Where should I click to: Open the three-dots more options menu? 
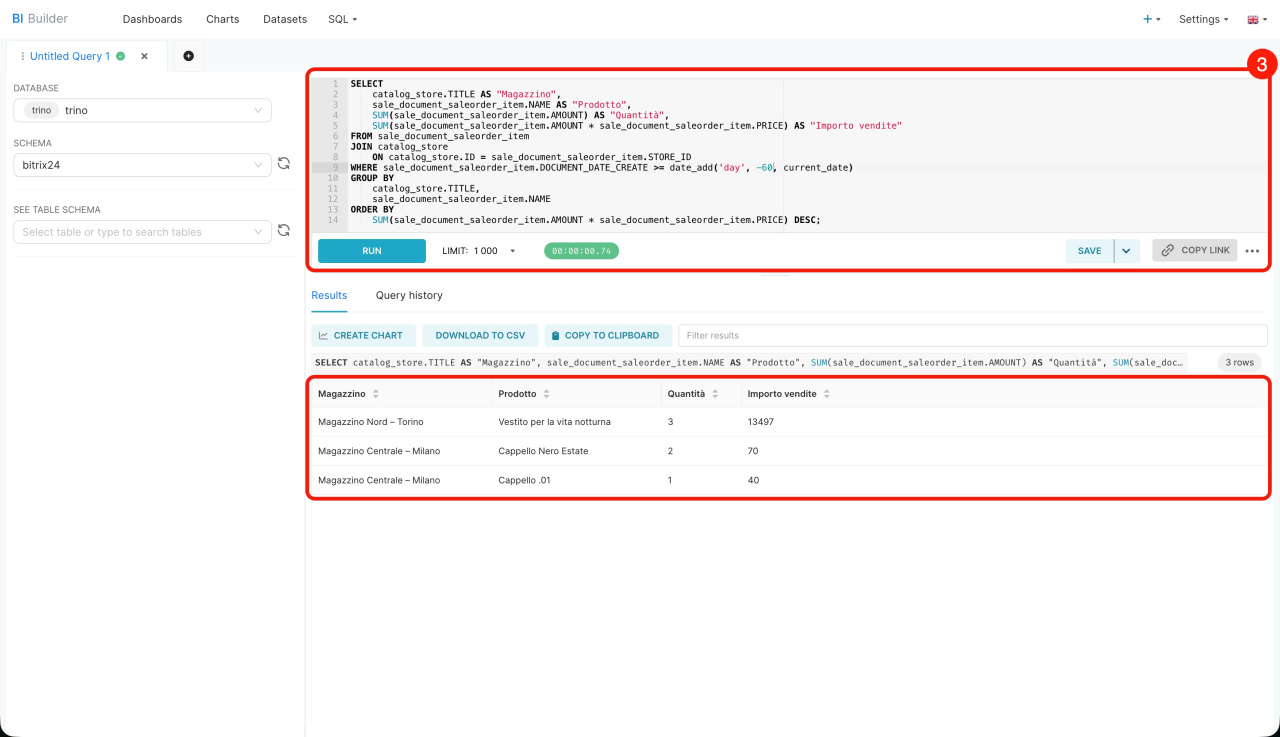pyautogui.click(x=1252, y=251)
